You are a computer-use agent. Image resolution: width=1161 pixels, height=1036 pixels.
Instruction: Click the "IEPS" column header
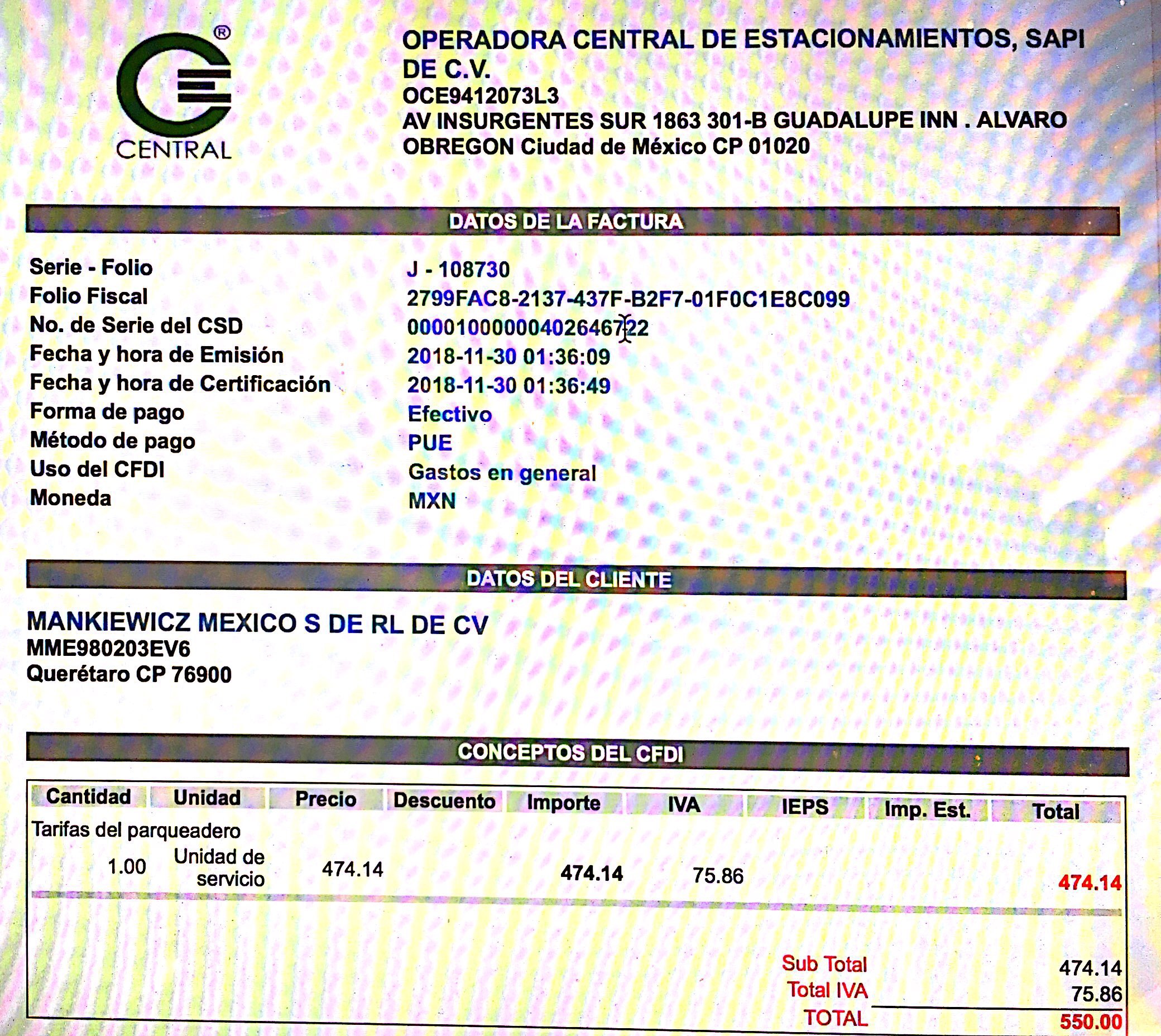click(805, 807)
